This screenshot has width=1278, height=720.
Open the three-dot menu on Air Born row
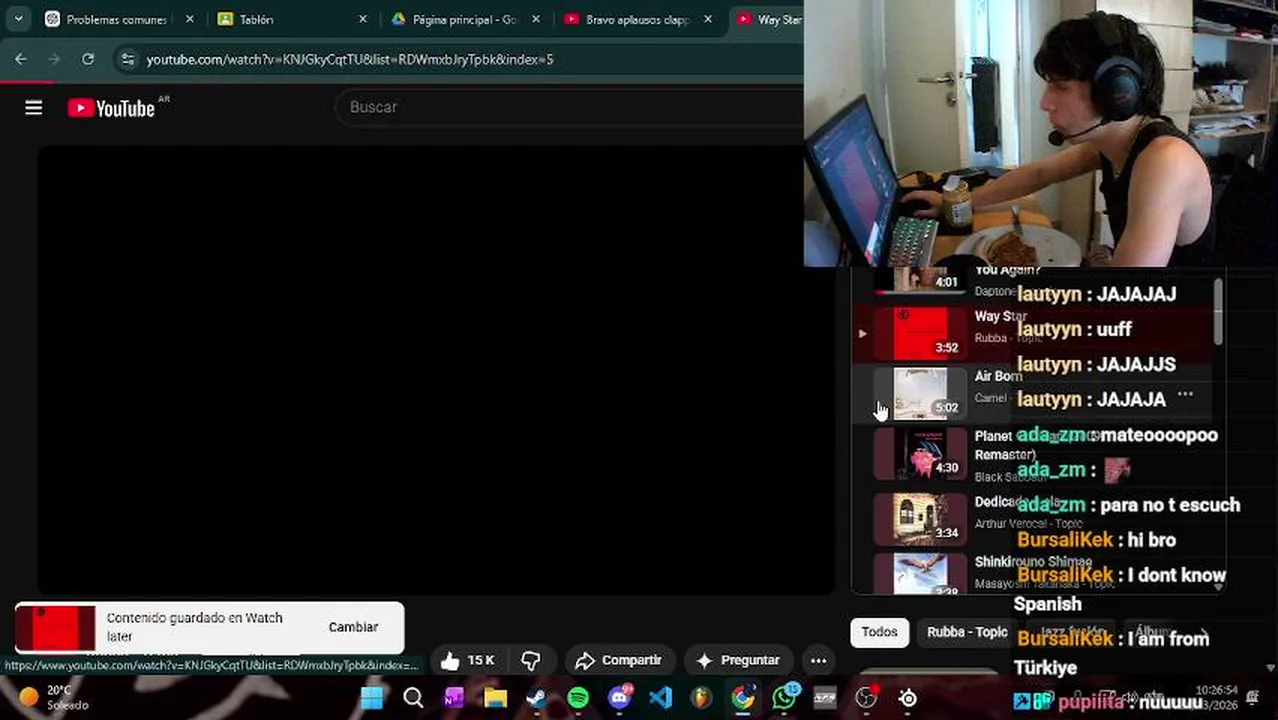[x=1185, y=394]
